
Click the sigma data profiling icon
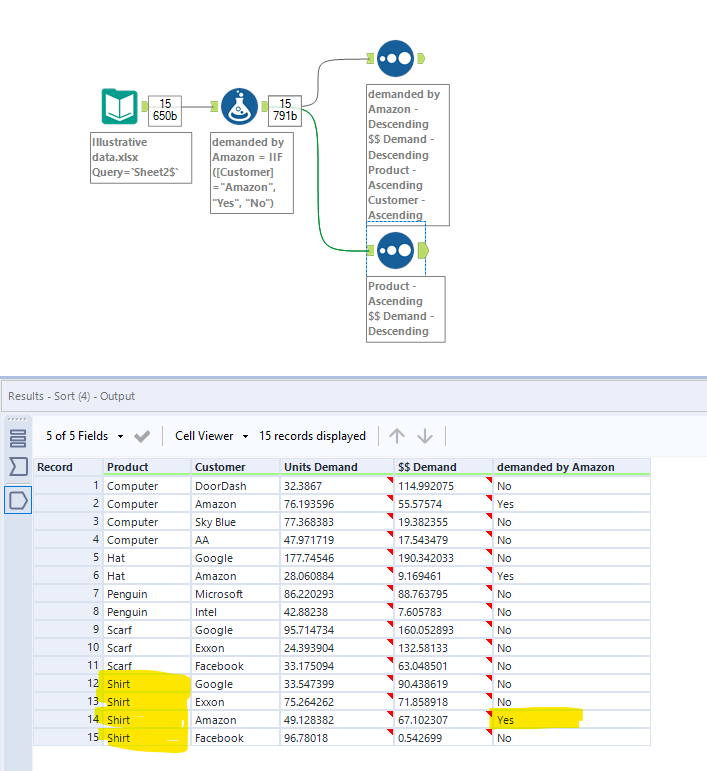click(x=18, y=466)
